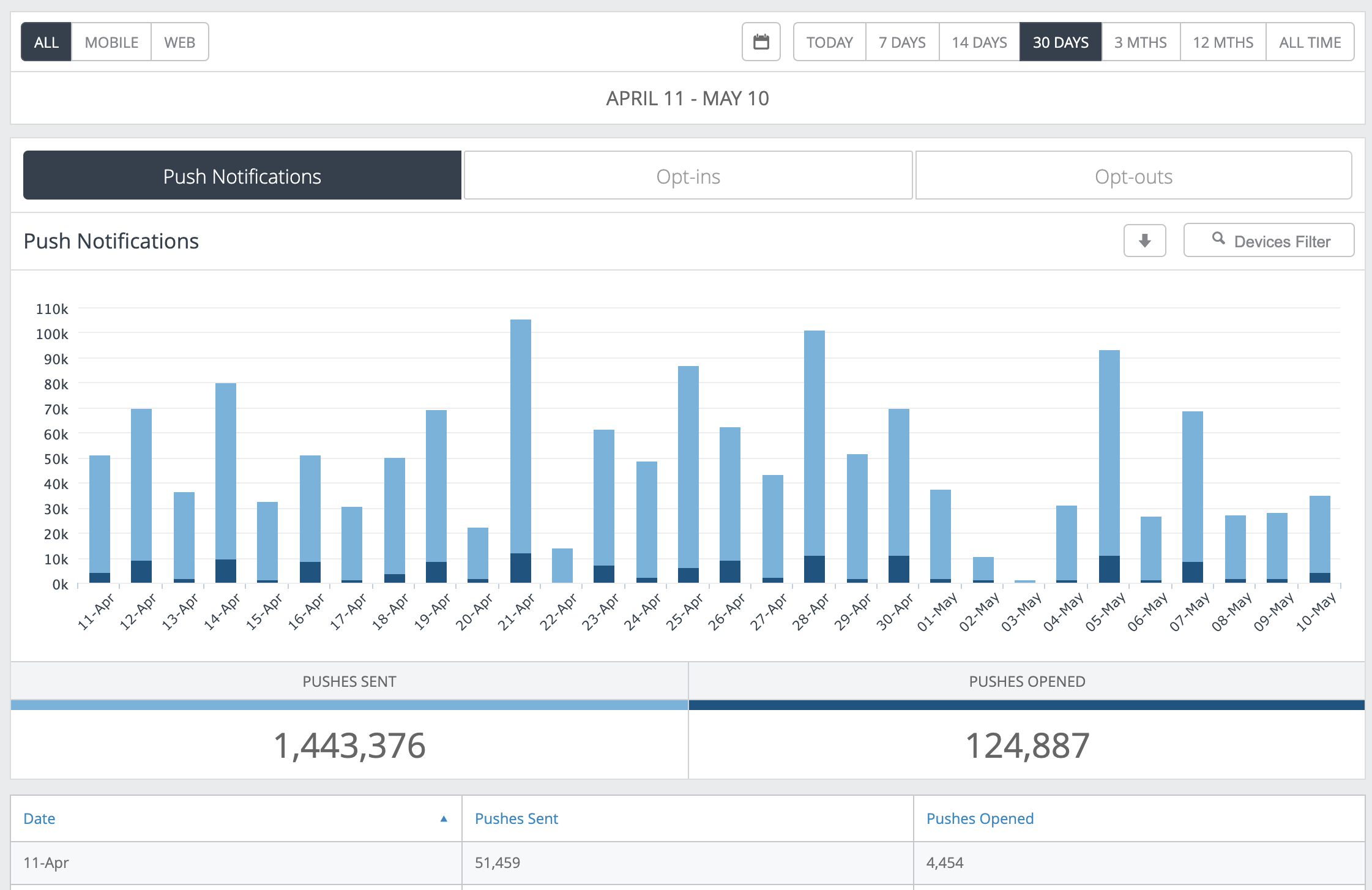Select the TODAY time range
The width and height of the screenshot is (1372, 890).
829,42
